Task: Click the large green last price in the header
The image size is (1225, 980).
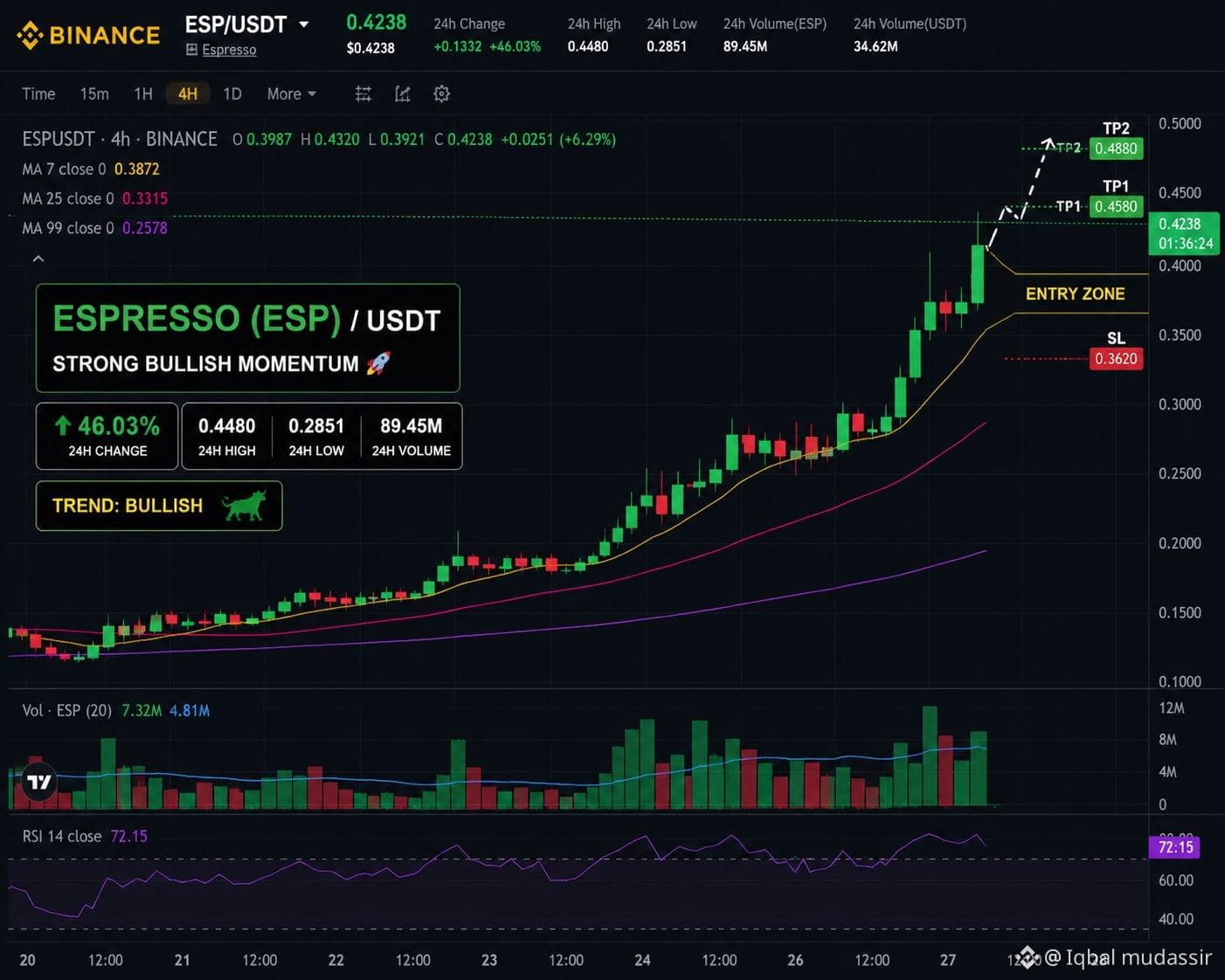Action: pos(377,23)
